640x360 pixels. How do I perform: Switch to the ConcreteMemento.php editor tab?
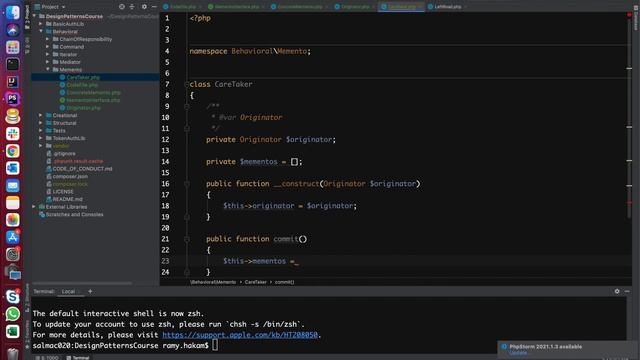[300, 7]
